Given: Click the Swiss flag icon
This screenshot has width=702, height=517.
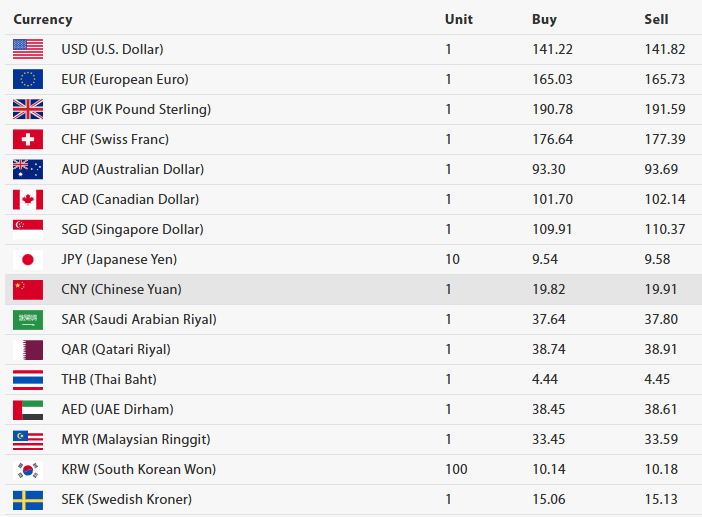Looking at the screenshot, I should click(x=28, y=139).
